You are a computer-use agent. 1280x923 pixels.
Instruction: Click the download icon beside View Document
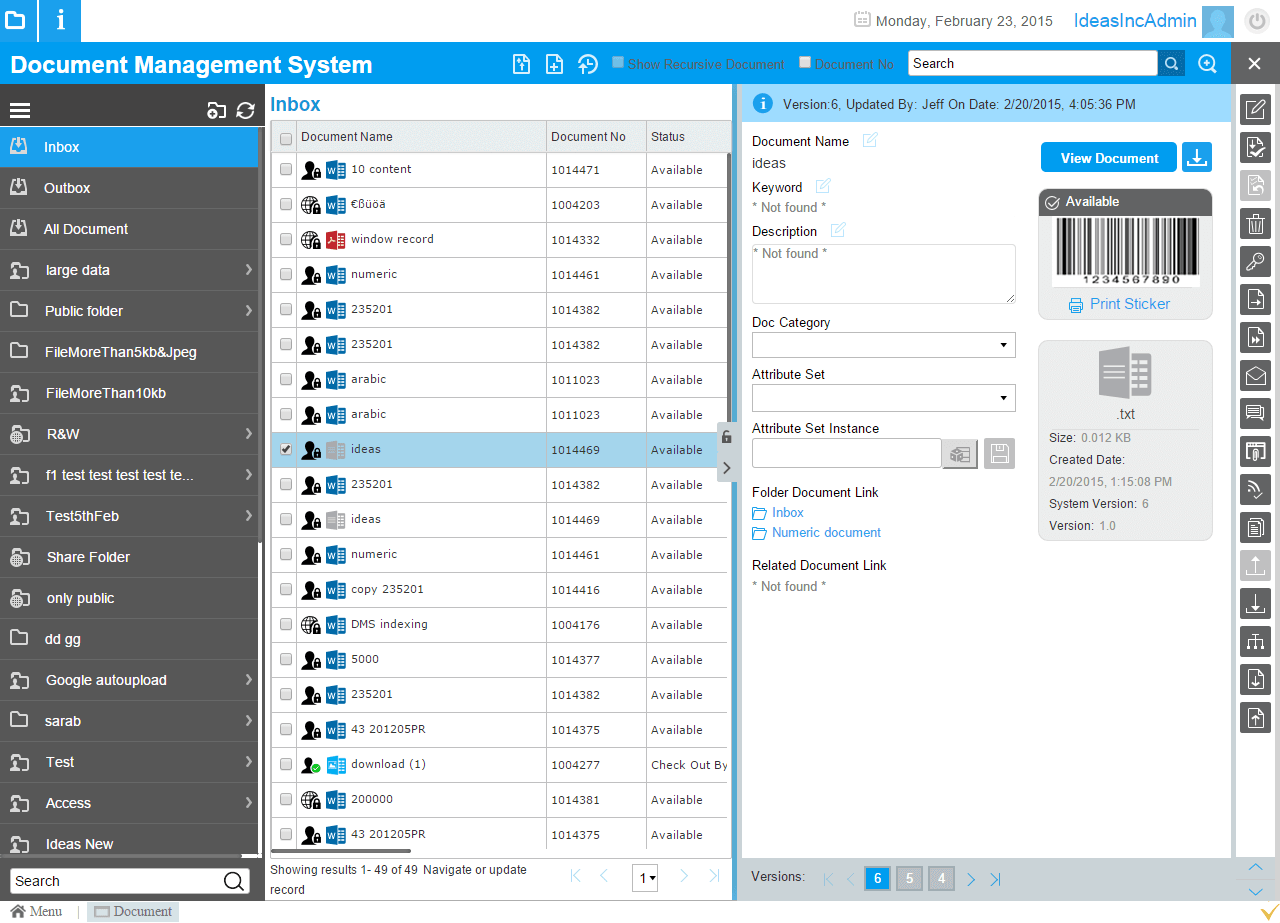tap(1197, 157)
